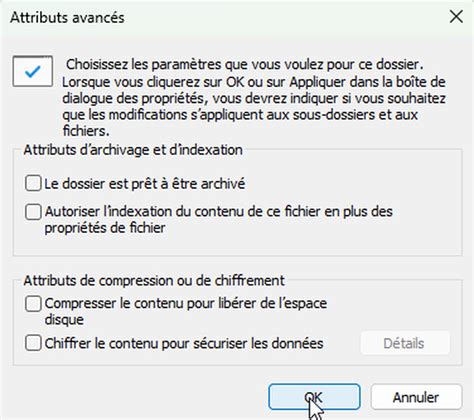The image size is (474, 420).
Task: Cancel with the Annuler button
Action: [416, 397]
